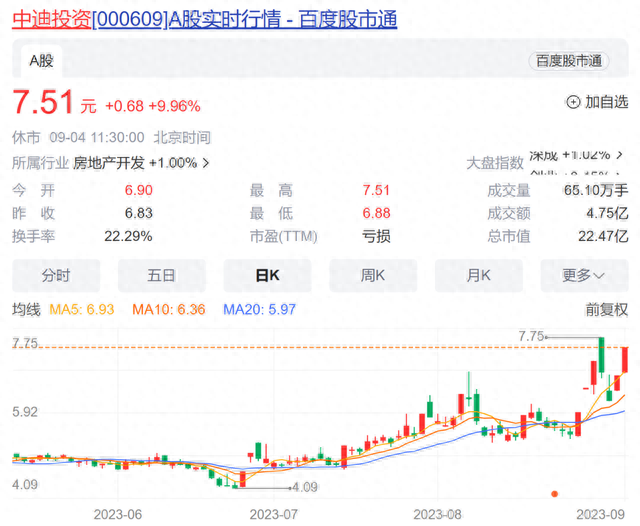
Task: Click the 总市值 value 22.47亿
Action: coord(603,236)
